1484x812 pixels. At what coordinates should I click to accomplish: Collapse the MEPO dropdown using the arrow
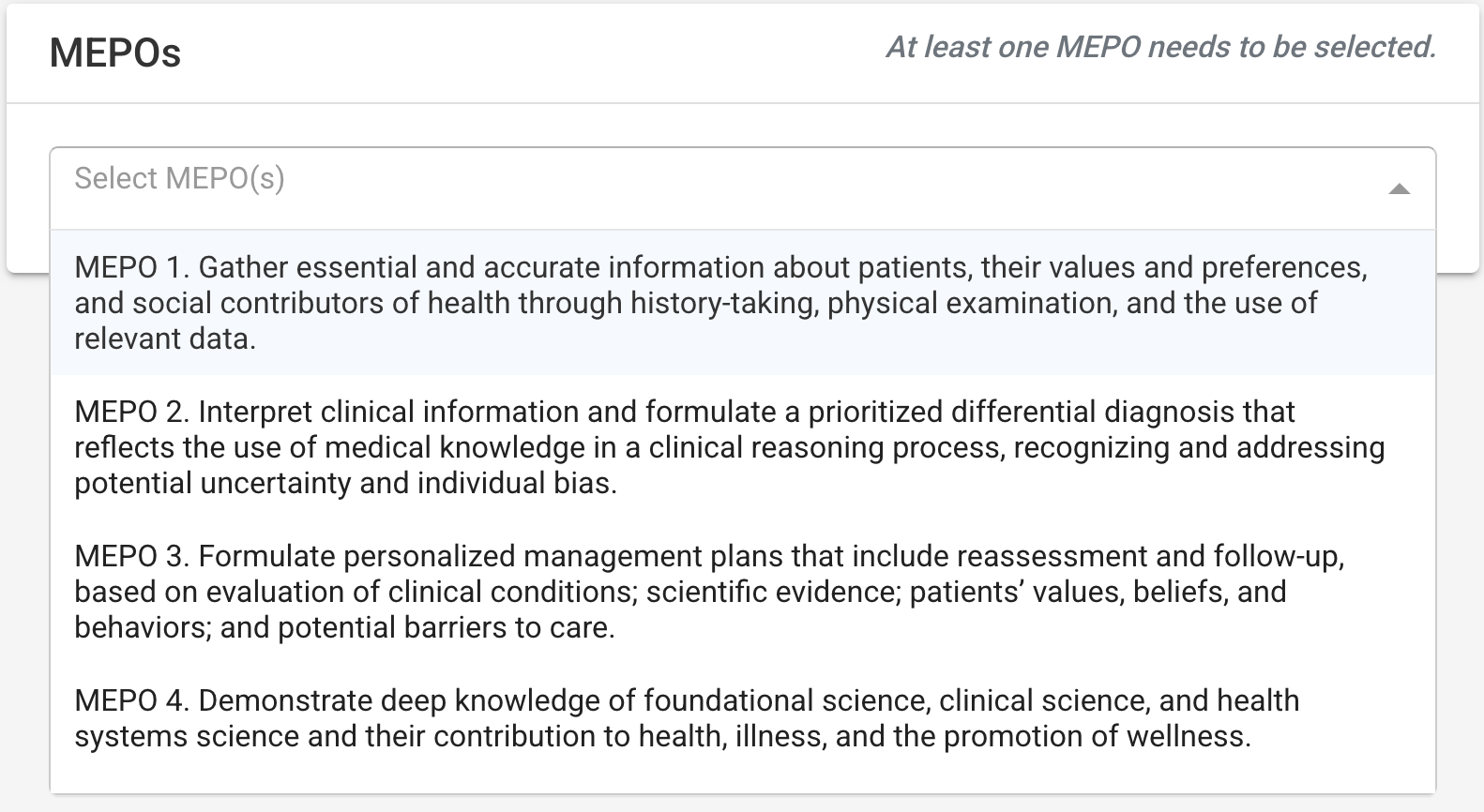click(x=1399, y=189)
